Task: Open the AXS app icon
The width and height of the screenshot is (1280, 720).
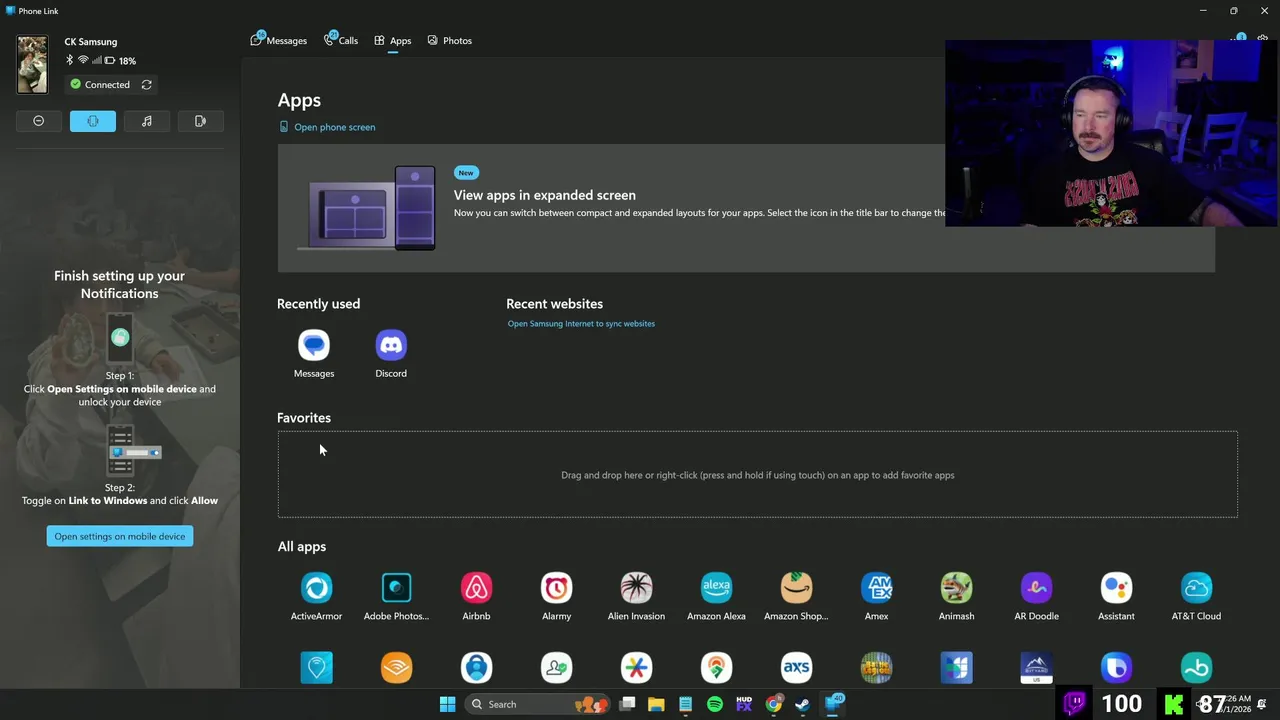Action: point(796,668)
